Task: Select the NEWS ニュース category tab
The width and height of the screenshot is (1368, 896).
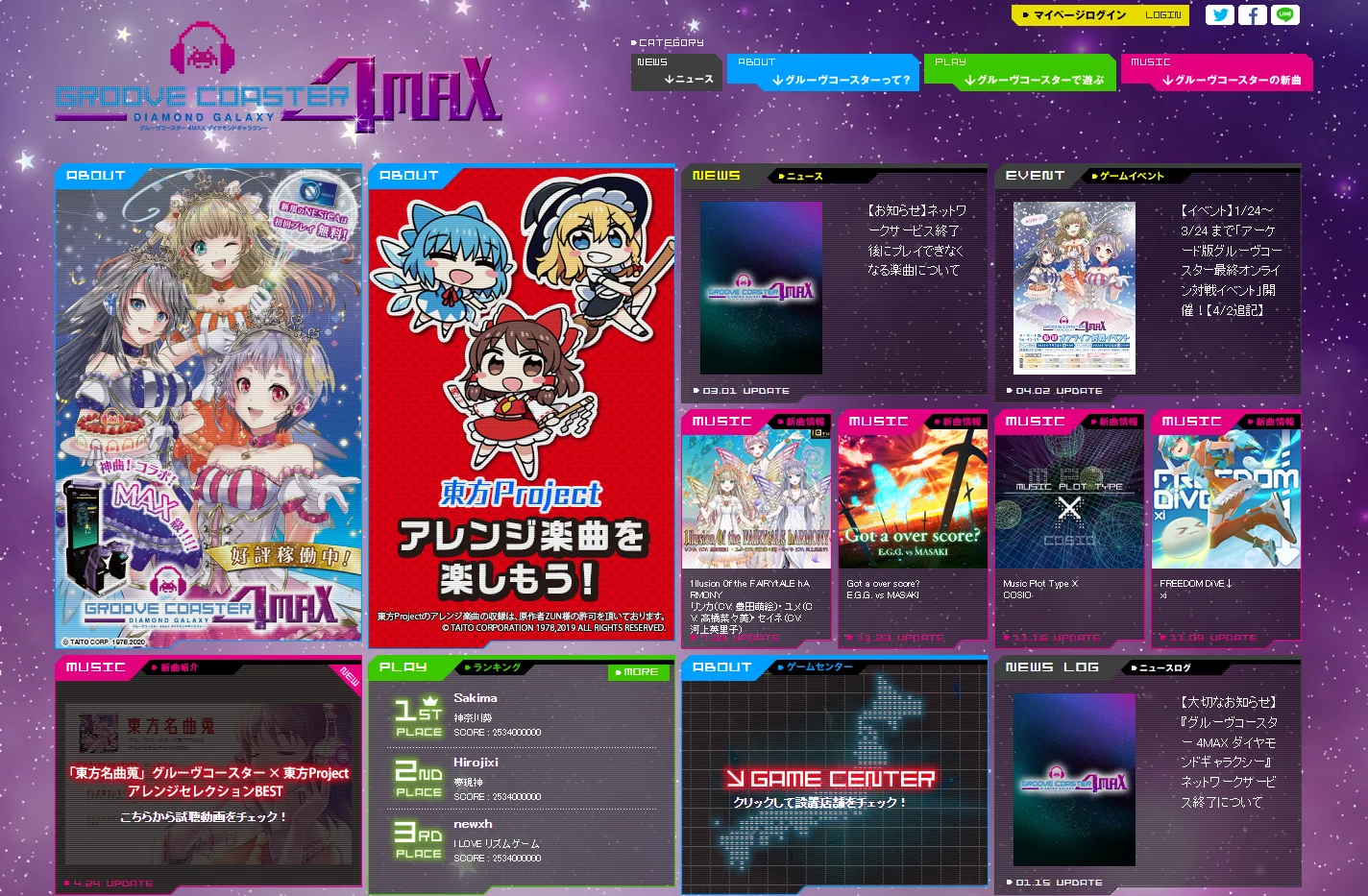Action: point(676,72)
